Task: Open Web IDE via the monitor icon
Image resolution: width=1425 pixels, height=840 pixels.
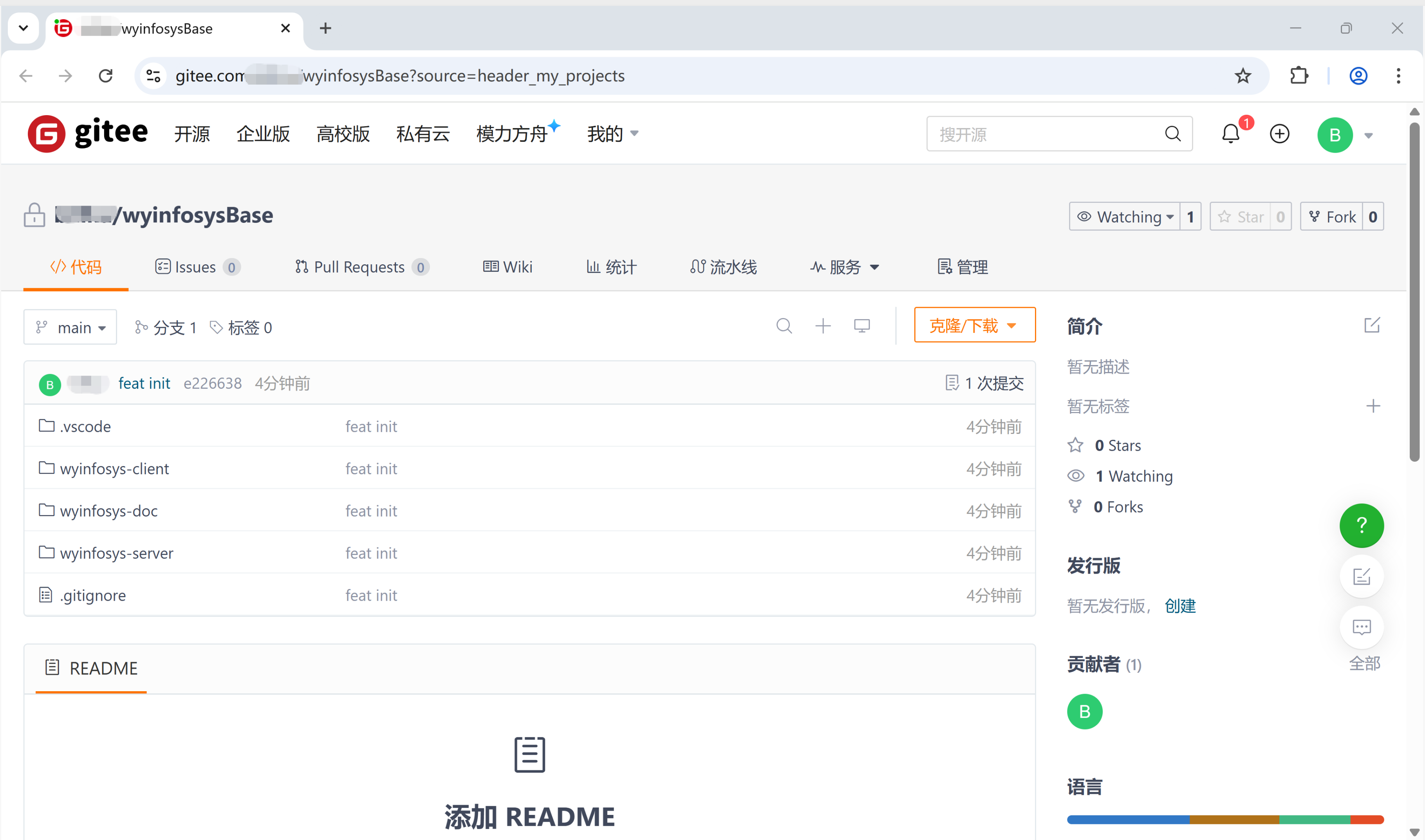Action: point(862,325)
